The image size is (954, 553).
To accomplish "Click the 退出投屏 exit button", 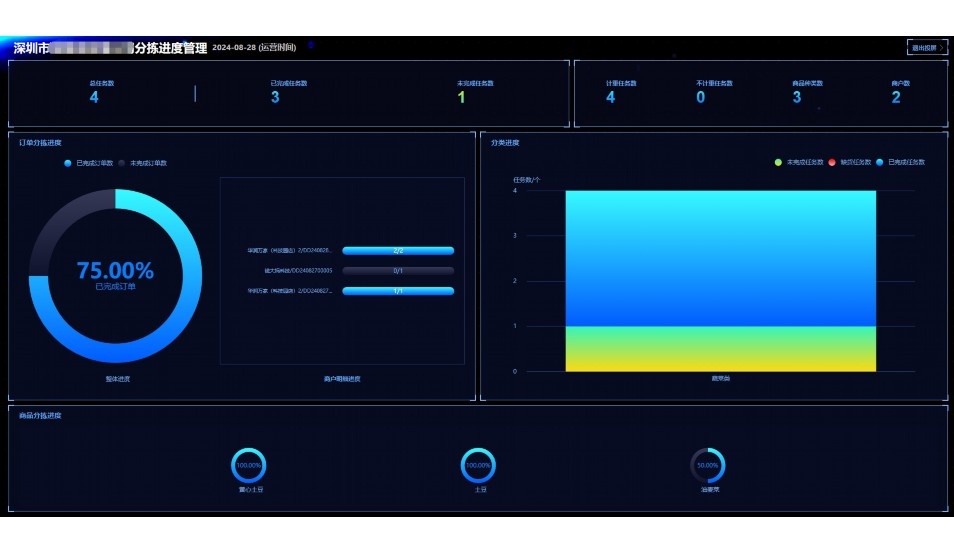I will click(926, 47).
